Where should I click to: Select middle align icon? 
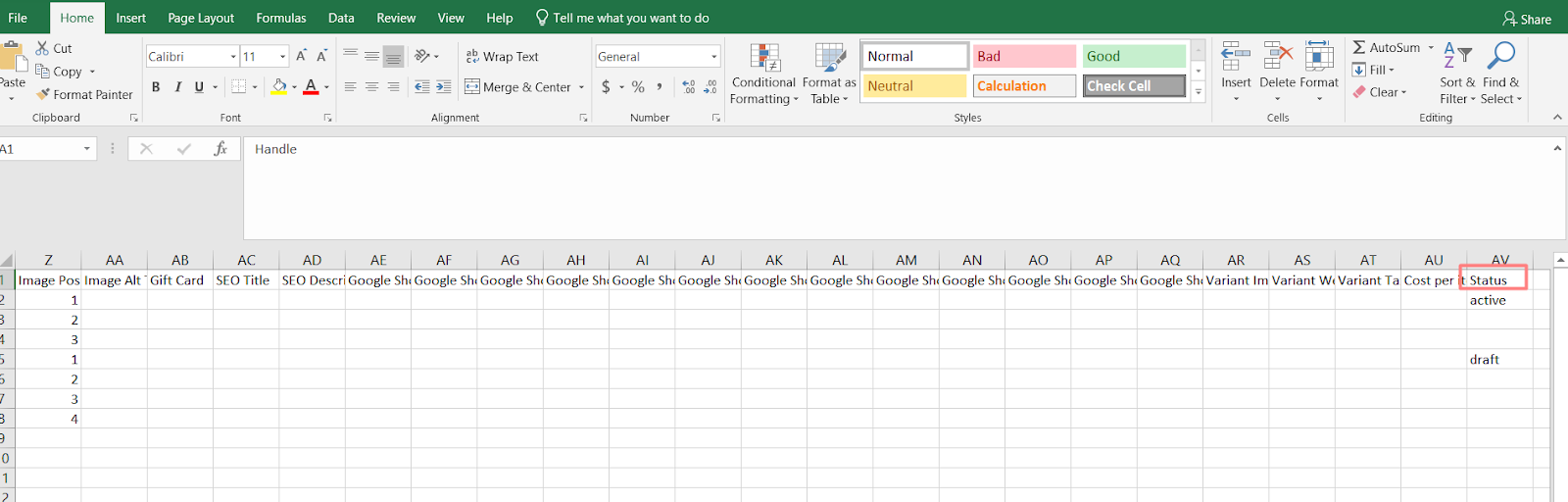click(371, 56)
